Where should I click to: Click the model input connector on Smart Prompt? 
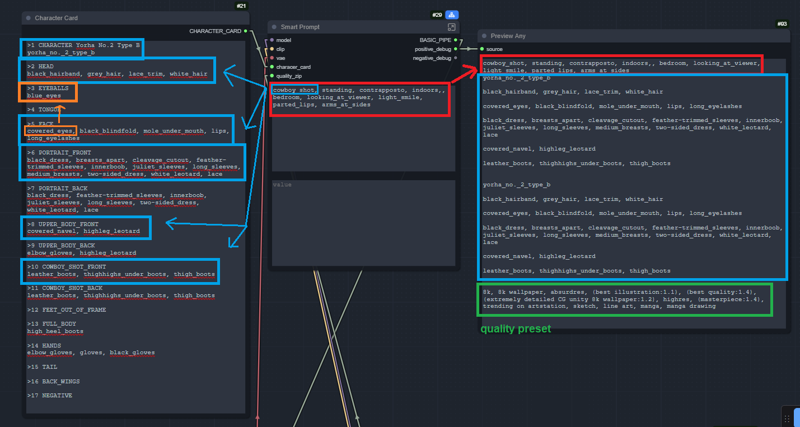point(272,41)
